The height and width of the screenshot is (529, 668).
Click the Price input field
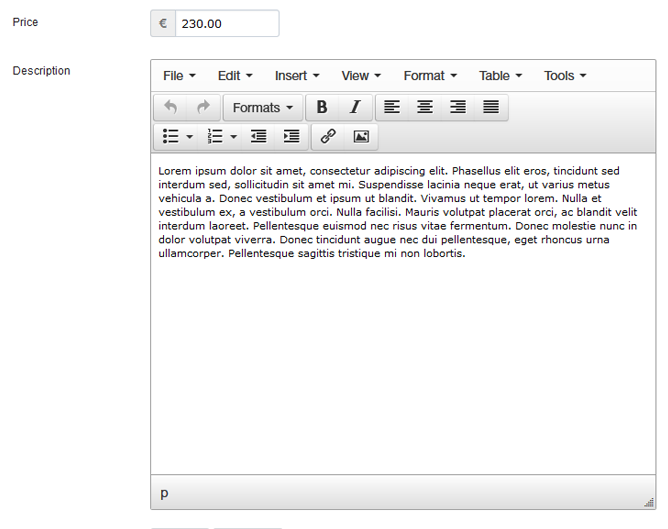[227, 23]
